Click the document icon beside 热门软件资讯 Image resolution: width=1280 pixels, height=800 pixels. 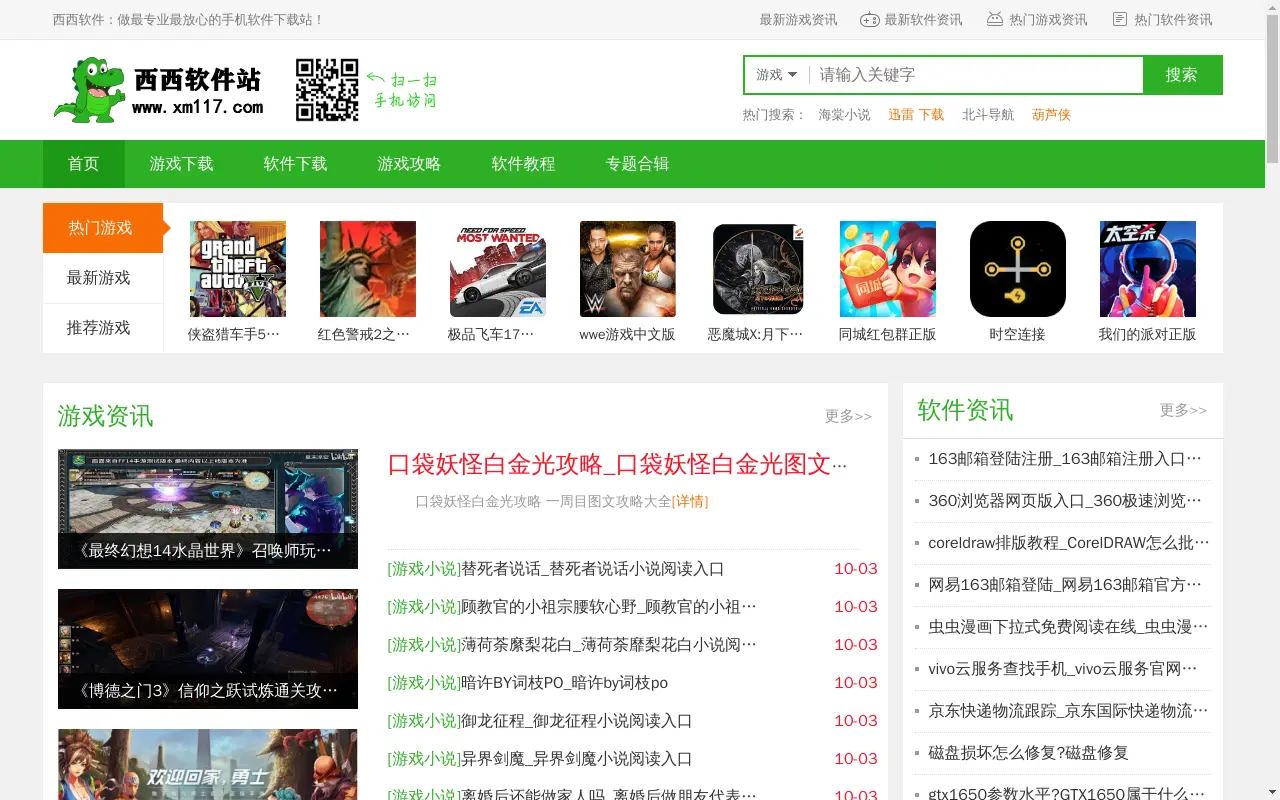pos(1120,19)
